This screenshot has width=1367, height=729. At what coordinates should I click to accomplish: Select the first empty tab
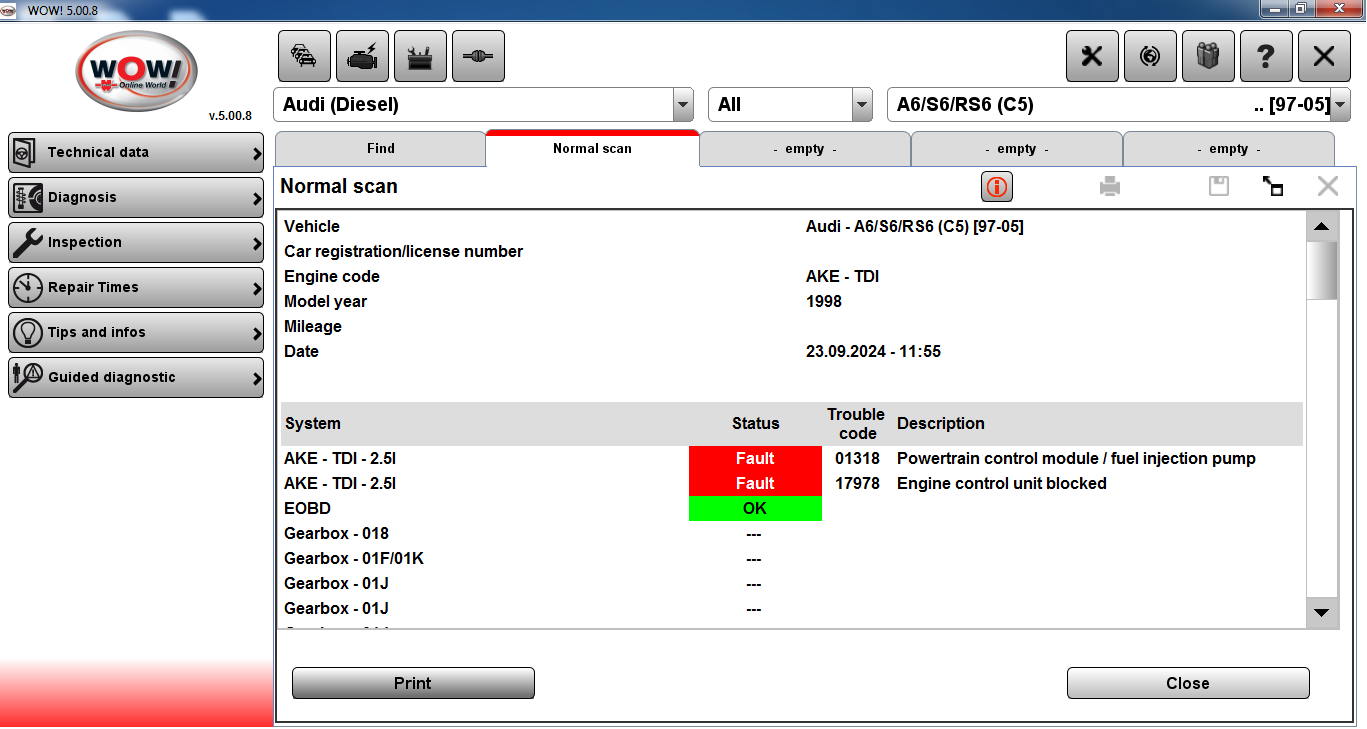805,148
